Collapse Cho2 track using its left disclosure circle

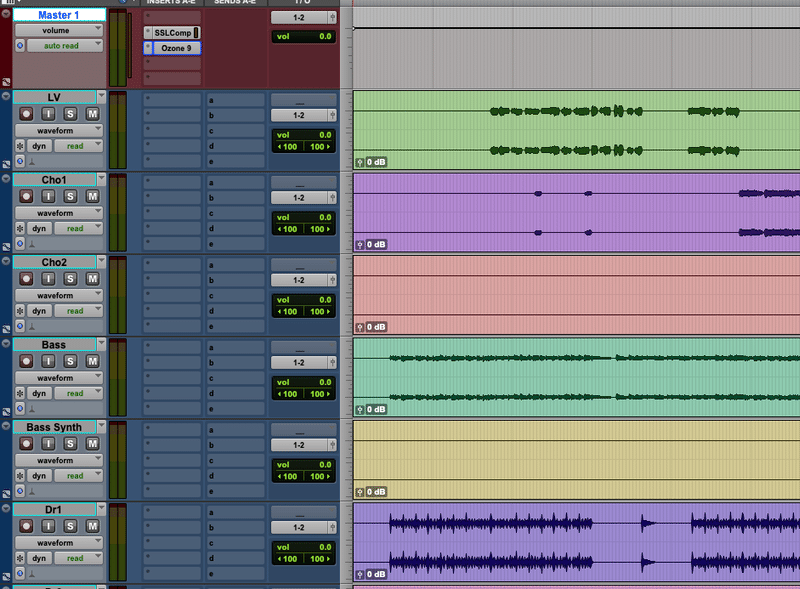tap(6, 261)
